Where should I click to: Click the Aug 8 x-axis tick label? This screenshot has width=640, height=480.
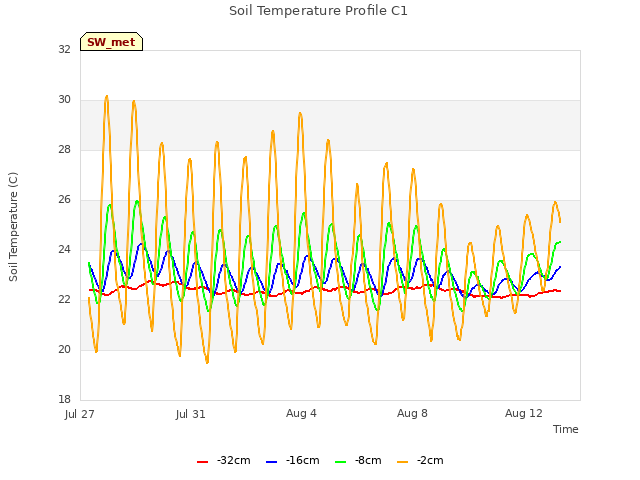pyautogui.click(x=412, y=413)
